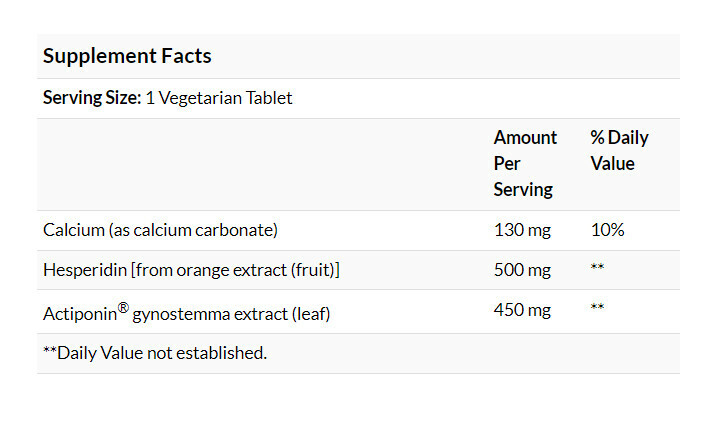The image size is (708, 421).
Task: Select the 130 mg amount value
Action: pyautogui.click(x=522, y=230)
